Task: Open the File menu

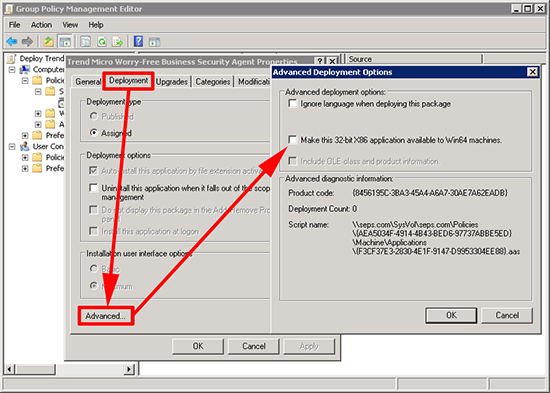Action: click(x=14, y=25)
